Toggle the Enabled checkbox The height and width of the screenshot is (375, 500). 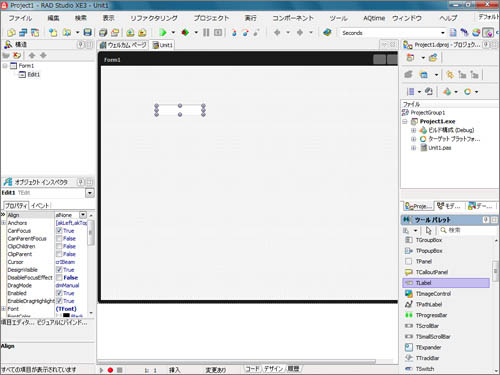[59, 293]
